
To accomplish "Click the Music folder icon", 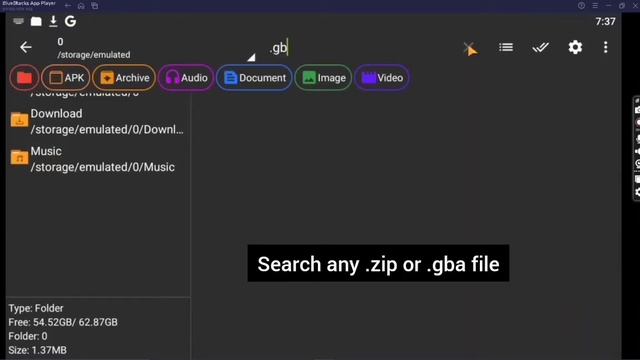I will 19,157.
